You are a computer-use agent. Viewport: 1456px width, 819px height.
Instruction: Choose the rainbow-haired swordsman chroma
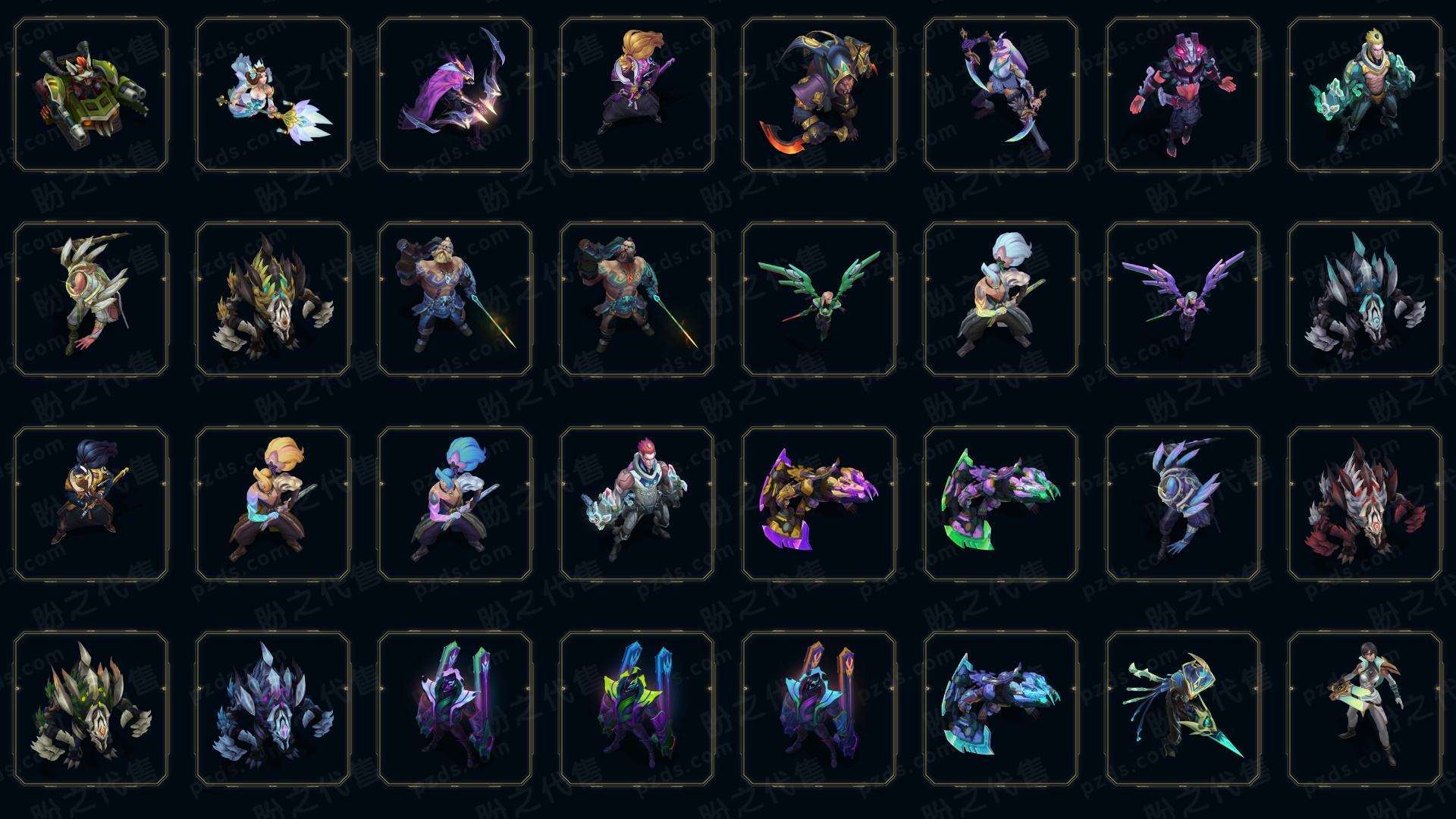(455, 504)
